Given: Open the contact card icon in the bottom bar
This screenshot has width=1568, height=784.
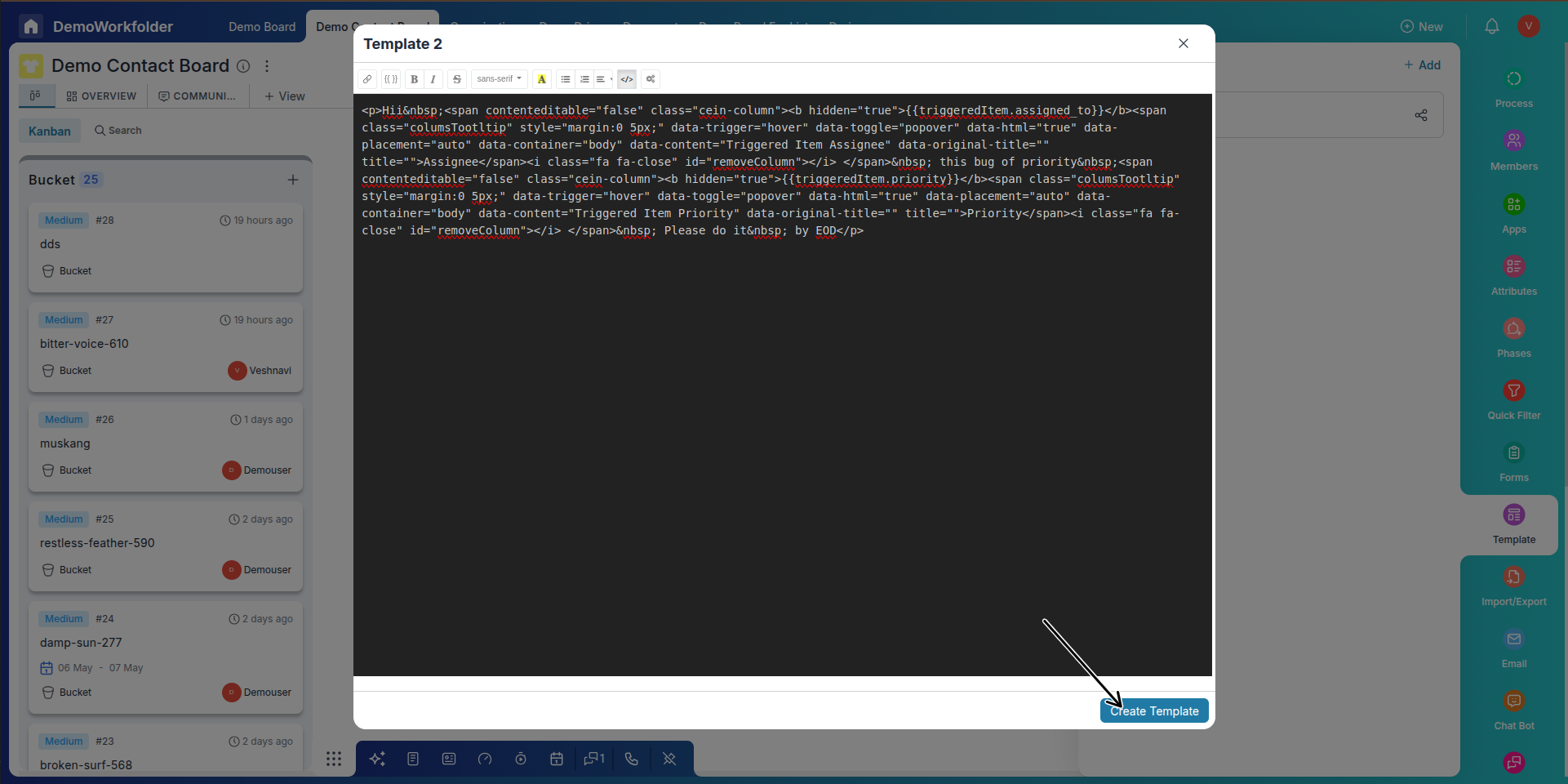Looking at the screenshot, I should pyautogui.click(x=449, y=759).
